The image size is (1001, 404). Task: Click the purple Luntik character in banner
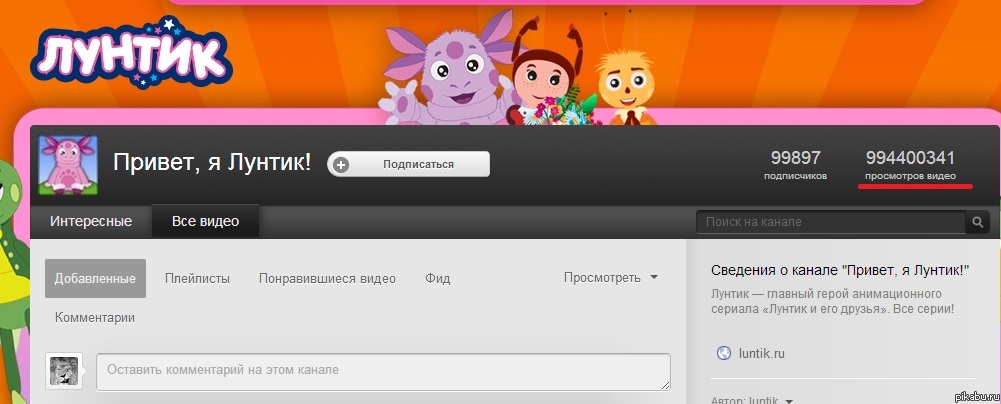(x=446, y=79)
